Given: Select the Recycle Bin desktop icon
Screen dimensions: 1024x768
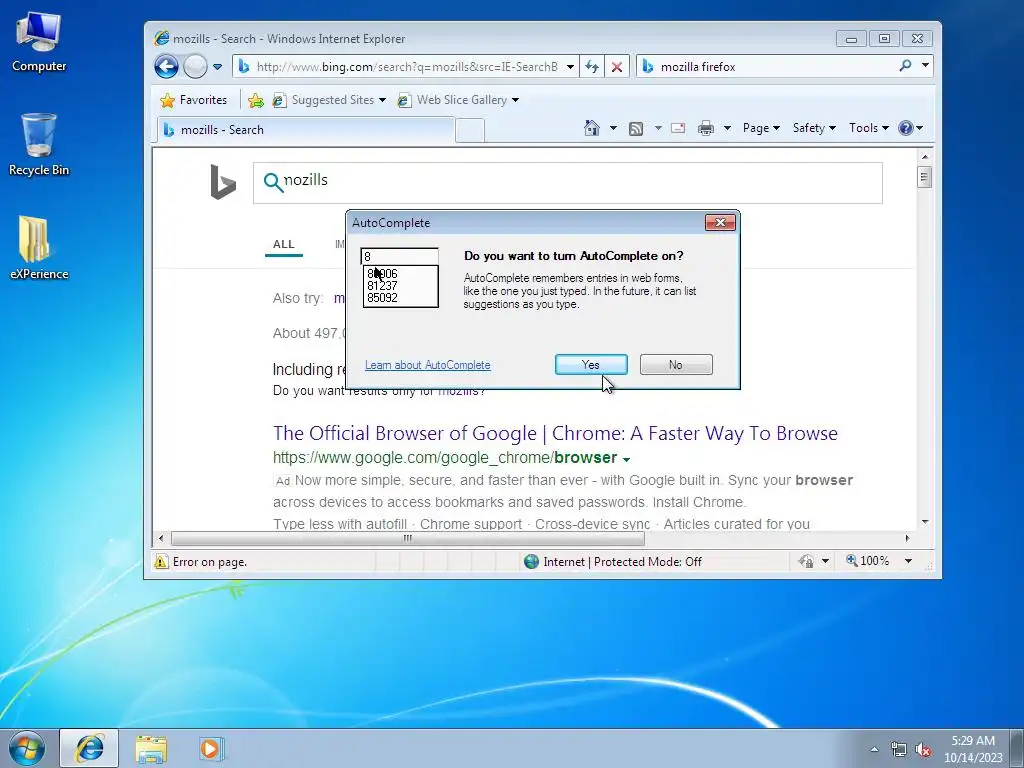Looking at the screenshot, I should click(39, 145).
